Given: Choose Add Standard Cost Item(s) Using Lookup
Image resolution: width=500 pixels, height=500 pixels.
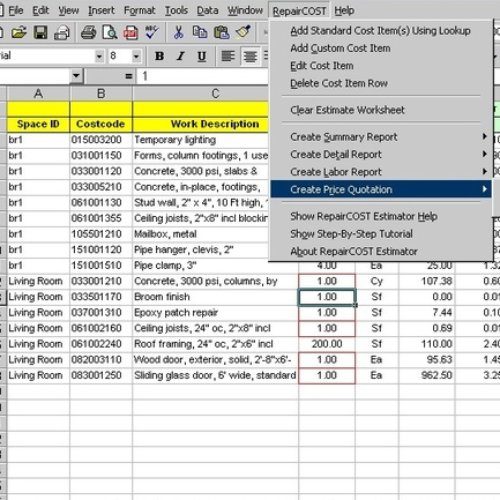Looking at the screenshot, I should (380, 31).
